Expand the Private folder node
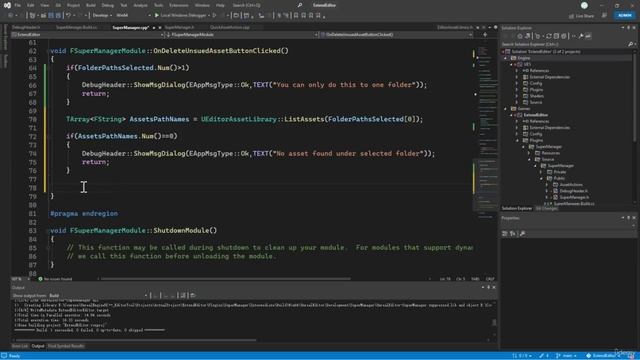640x360 pixels. pyautogui.click(x=541, y=172)
